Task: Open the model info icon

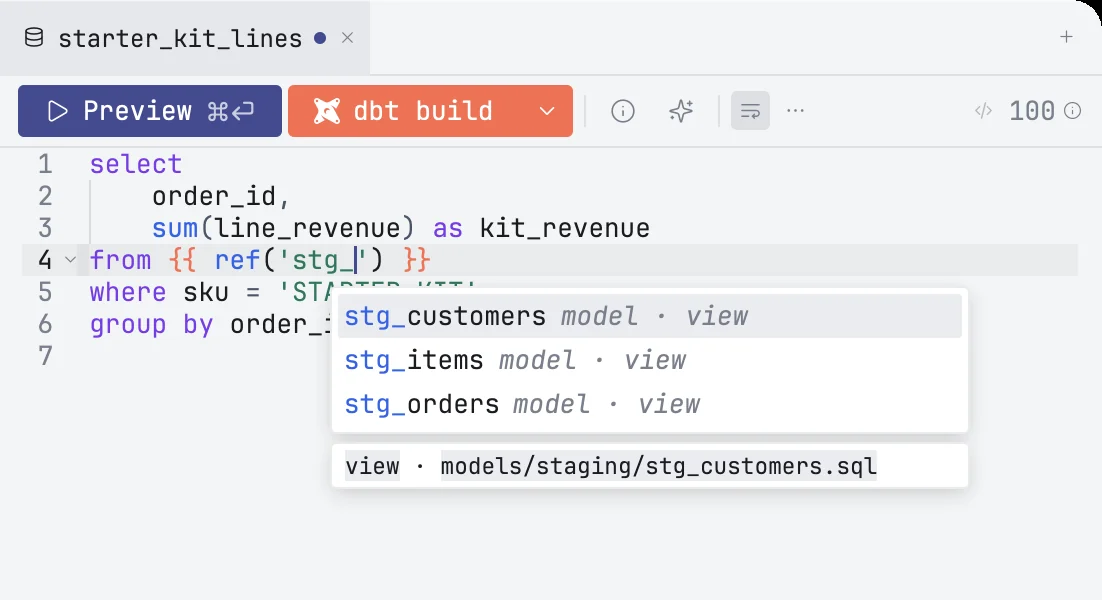Action: [x=623, y=111]
